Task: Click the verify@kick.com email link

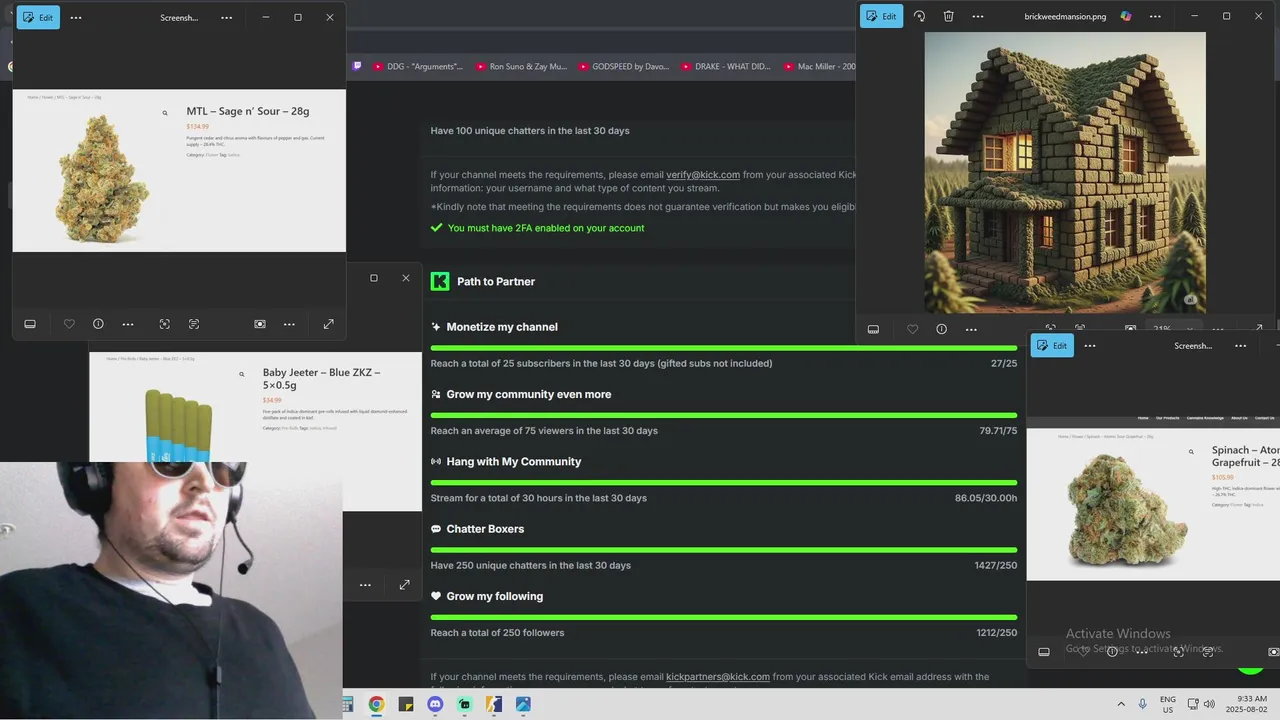Action: (703, 174)
